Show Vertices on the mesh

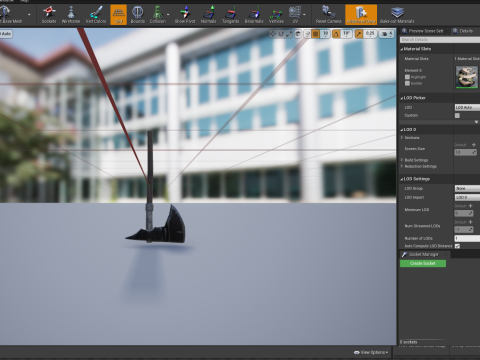pyautogui.click(x=276, y=15)
